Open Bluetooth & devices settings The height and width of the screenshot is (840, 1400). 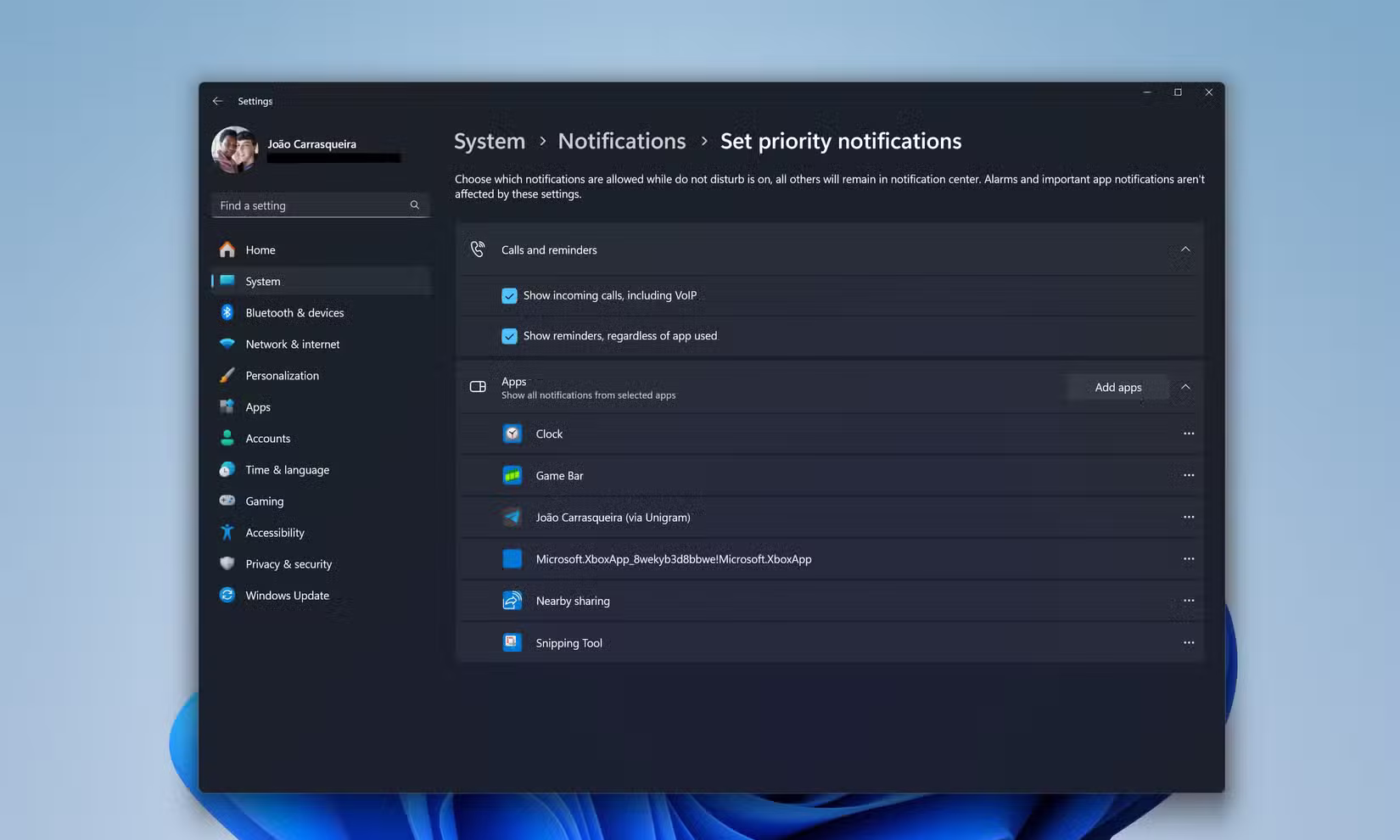(x=294, y=313)
